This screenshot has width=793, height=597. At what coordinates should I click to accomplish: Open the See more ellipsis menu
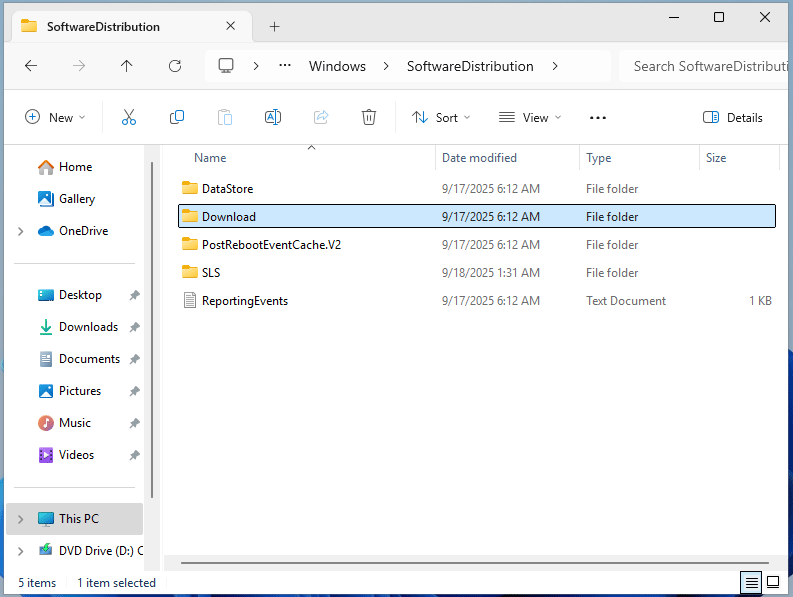pyautogui.click(x=598, y=117)
